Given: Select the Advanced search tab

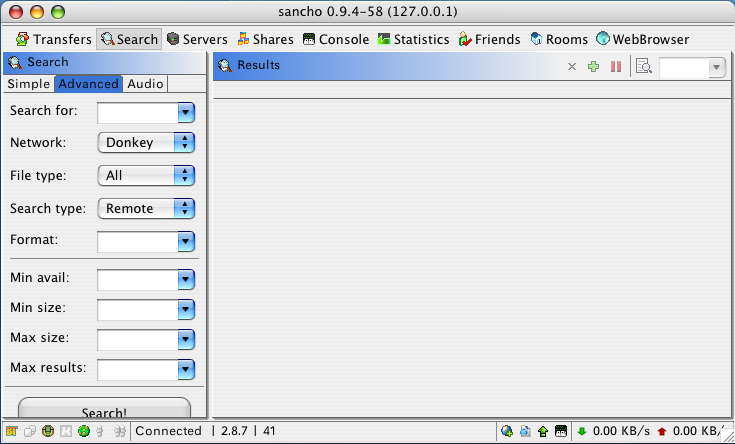Looking at the screenshot, I should [x=89, y=84].
